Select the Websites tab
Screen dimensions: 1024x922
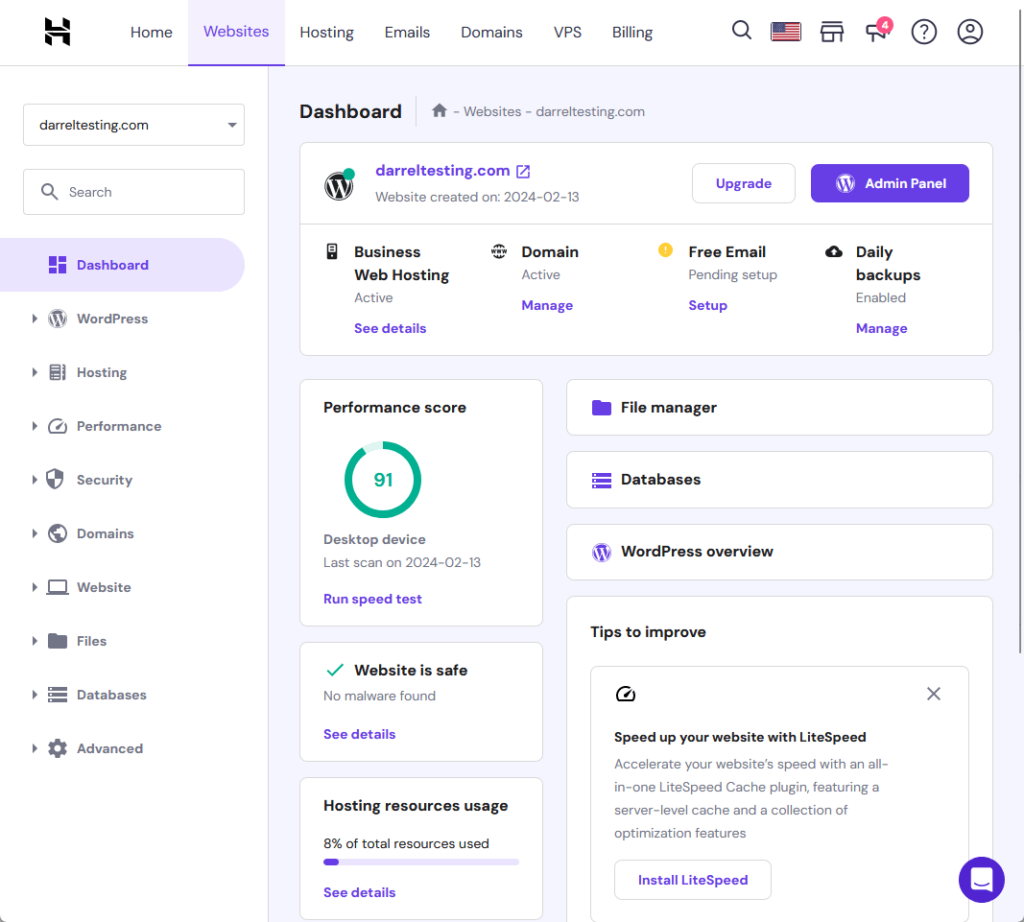point(236,32)
